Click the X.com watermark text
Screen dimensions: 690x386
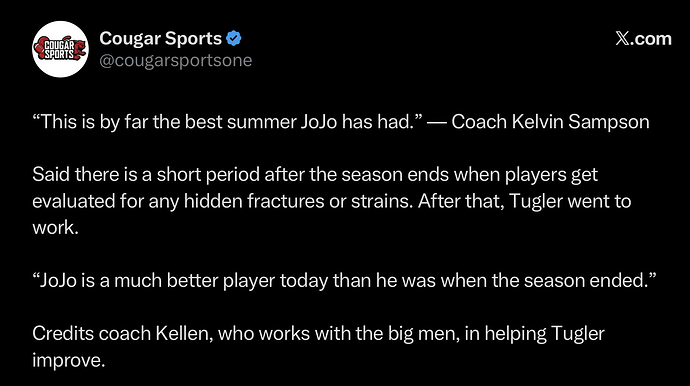point(643,39)
